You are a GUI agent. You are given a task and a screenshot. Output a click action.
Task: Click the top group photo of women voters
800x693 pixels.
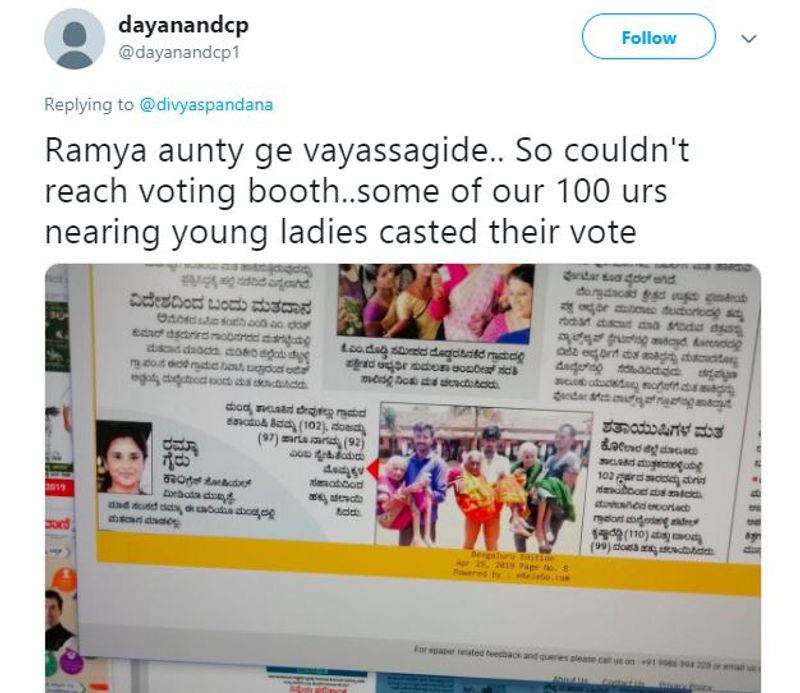tap(435, 302)
